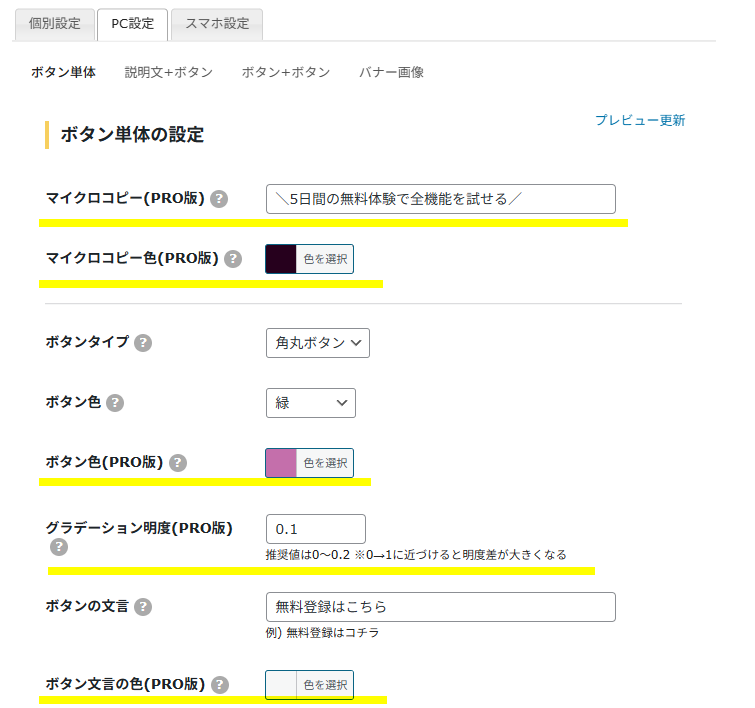Click help icon beside ボタン色(PRO版) label
This screenshot has height=708, width=755.
[x=178, y=463]
